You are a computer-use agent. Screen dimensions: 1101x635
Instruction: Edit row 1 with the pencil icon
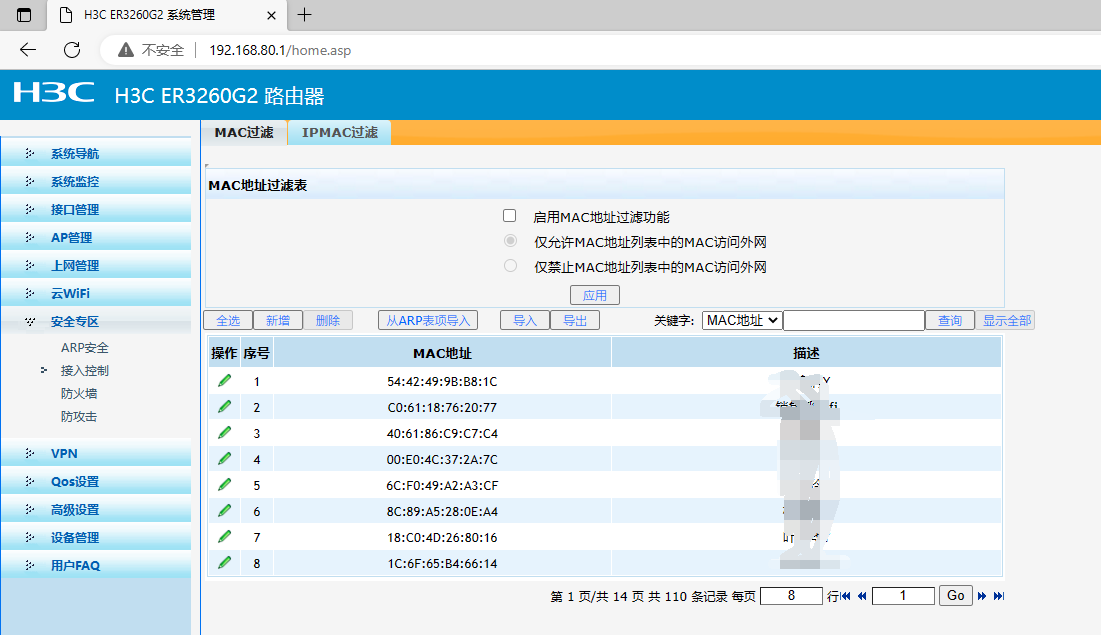tap(225, 381)
